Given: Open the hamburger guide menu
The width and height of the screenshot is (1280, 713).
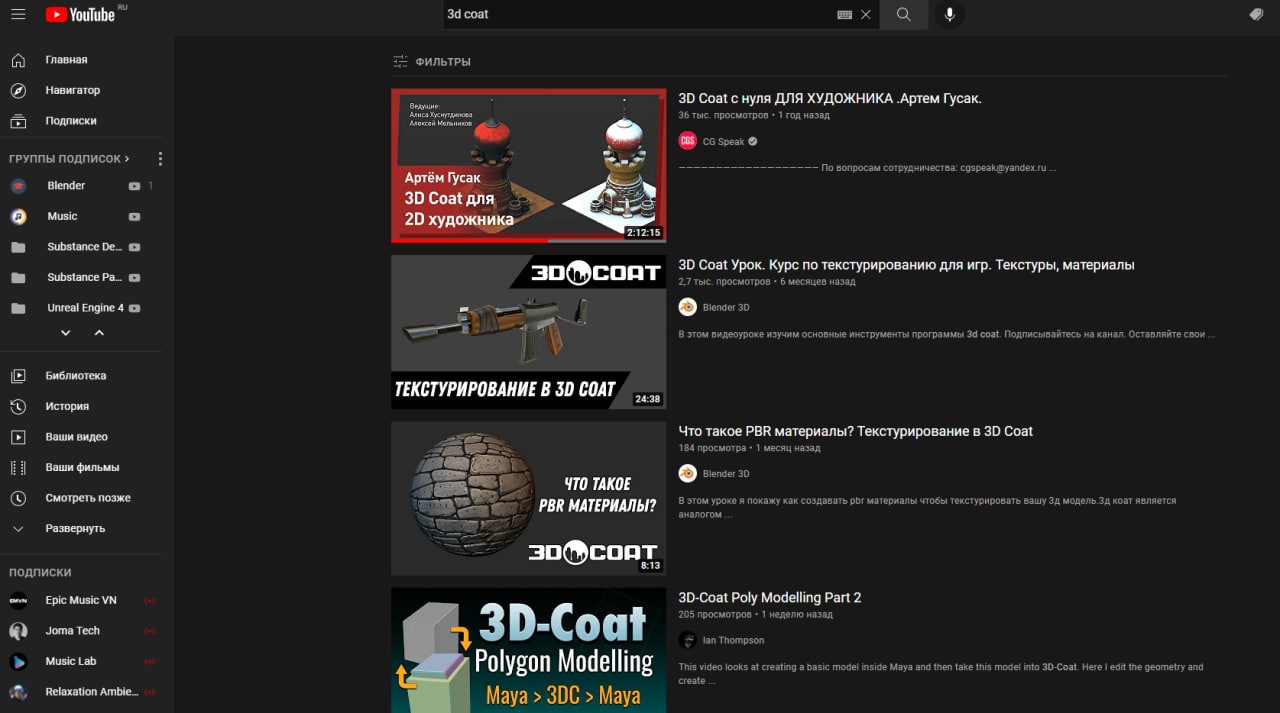Looking at the screenshot, I should point(18,14).
